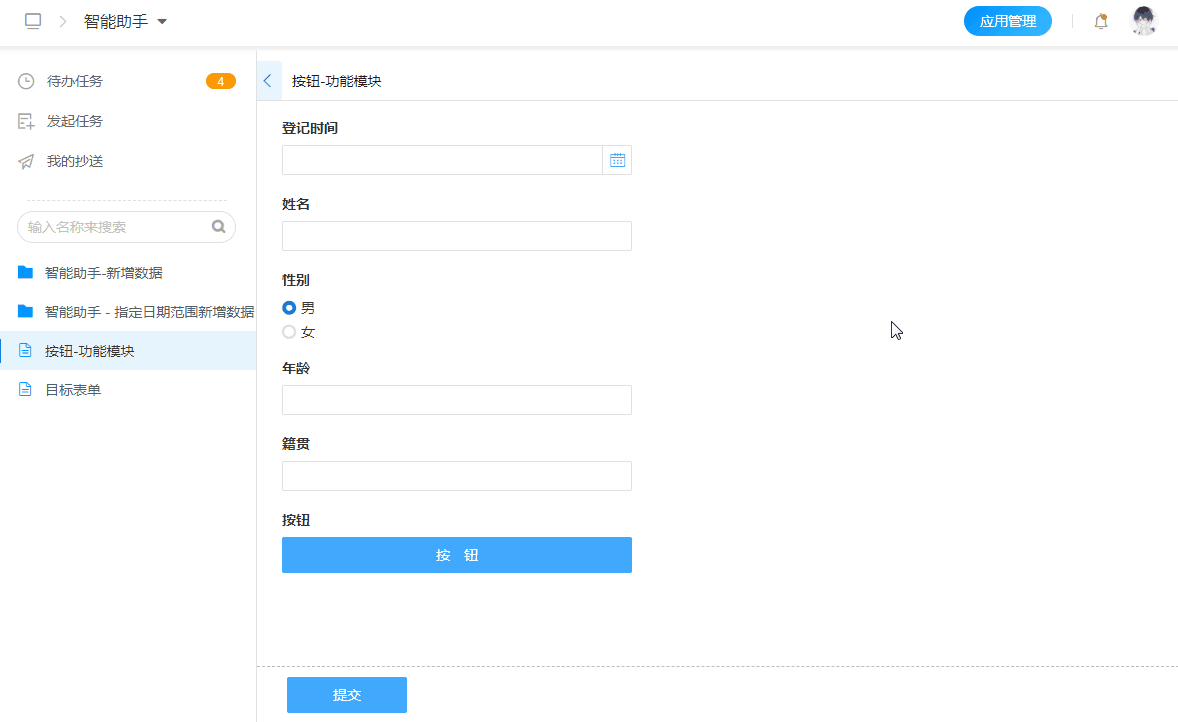Image resolution: width=1178 pixels, height=722 pixels.
Task: Open the notification bell
Action: [x=1101, y=21]
